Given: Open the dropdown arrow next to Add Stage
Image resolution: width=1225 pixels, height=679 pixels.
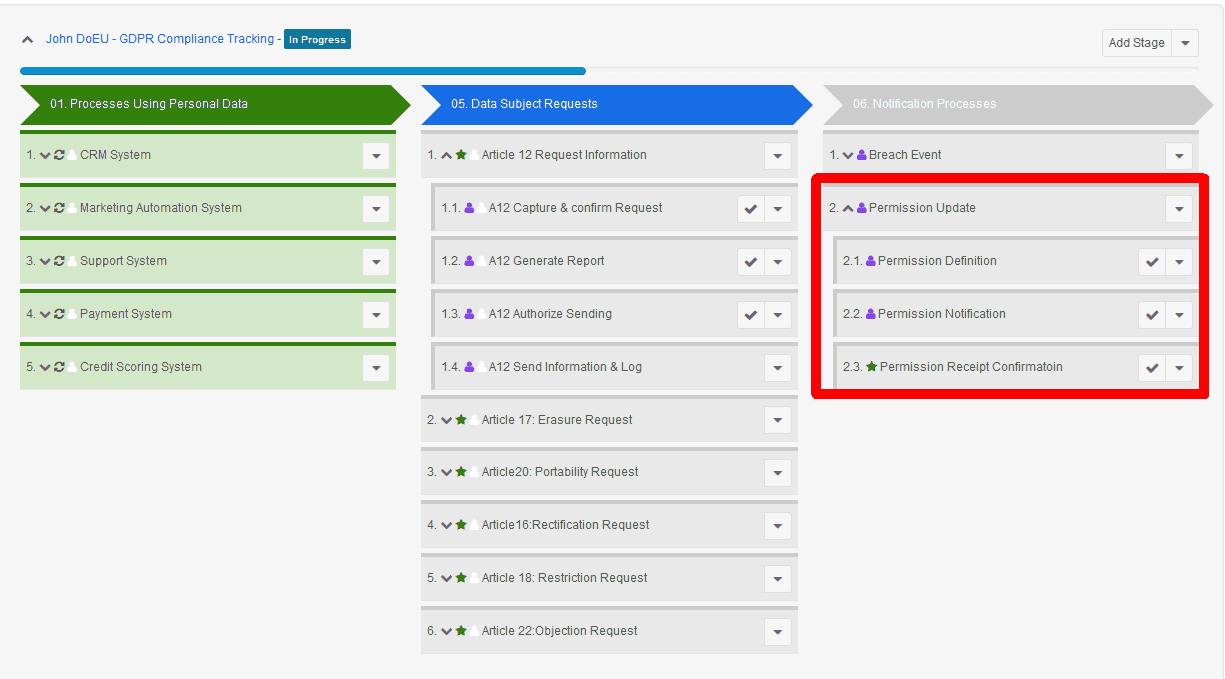Looking at the screenshot, I should (1185, 43).
